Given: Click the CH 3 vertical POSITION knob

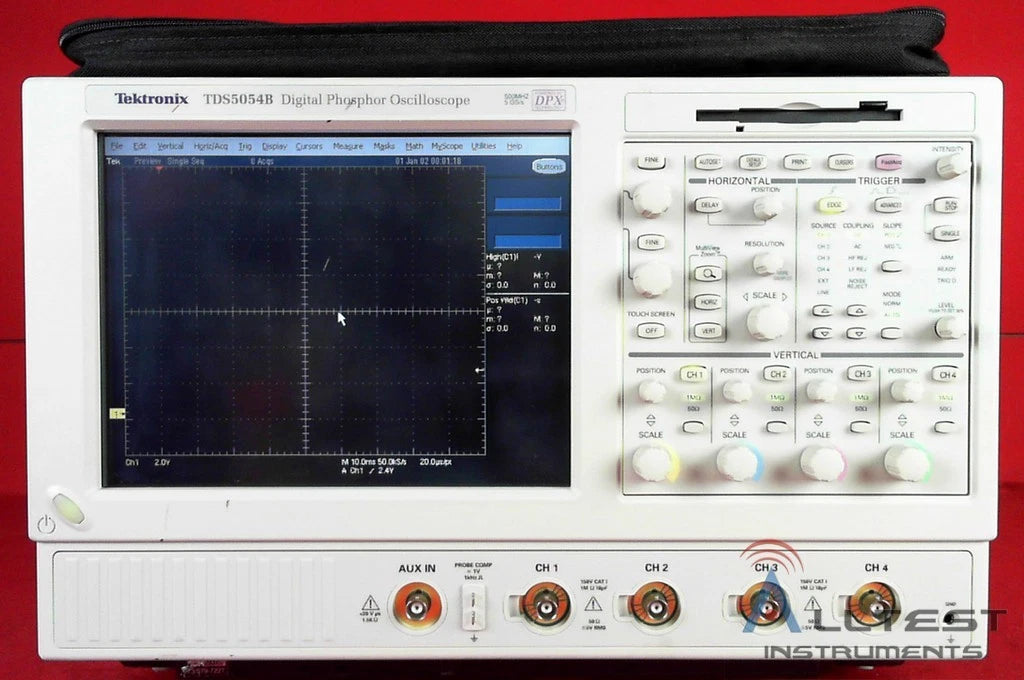Looking at the screenshot, I should [820, 391].
